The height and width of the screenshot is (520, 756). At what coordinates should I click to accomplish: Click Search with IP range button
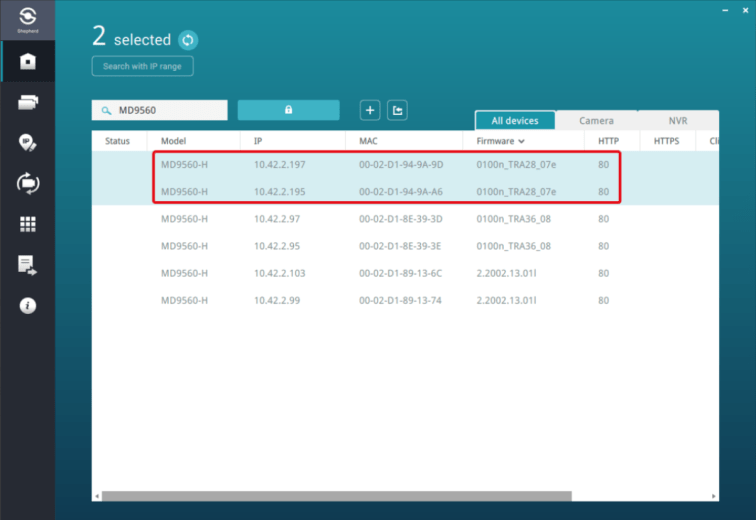(x=142, y=66)
